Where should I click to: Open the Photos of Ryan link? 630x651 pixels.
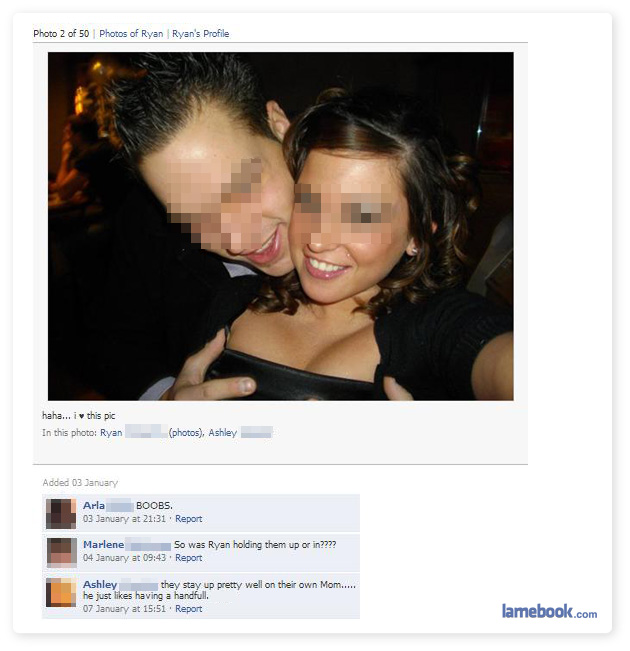131,34
